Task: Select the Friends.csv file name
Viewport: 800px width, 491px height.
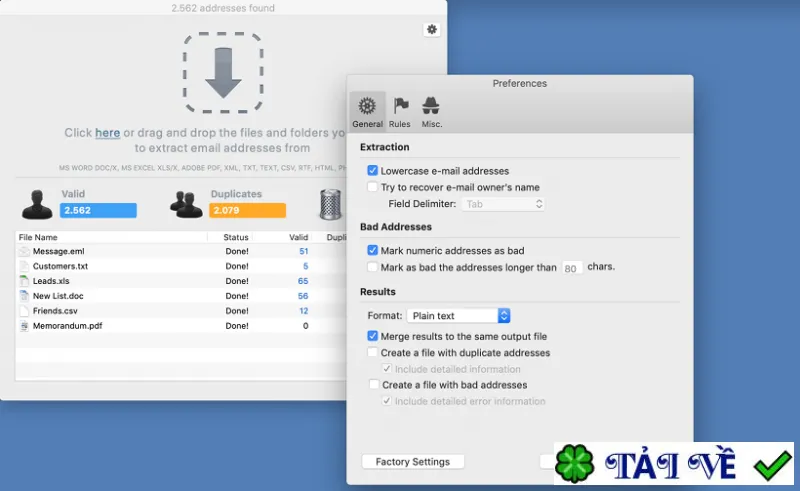Action: [x=55, y=310]
